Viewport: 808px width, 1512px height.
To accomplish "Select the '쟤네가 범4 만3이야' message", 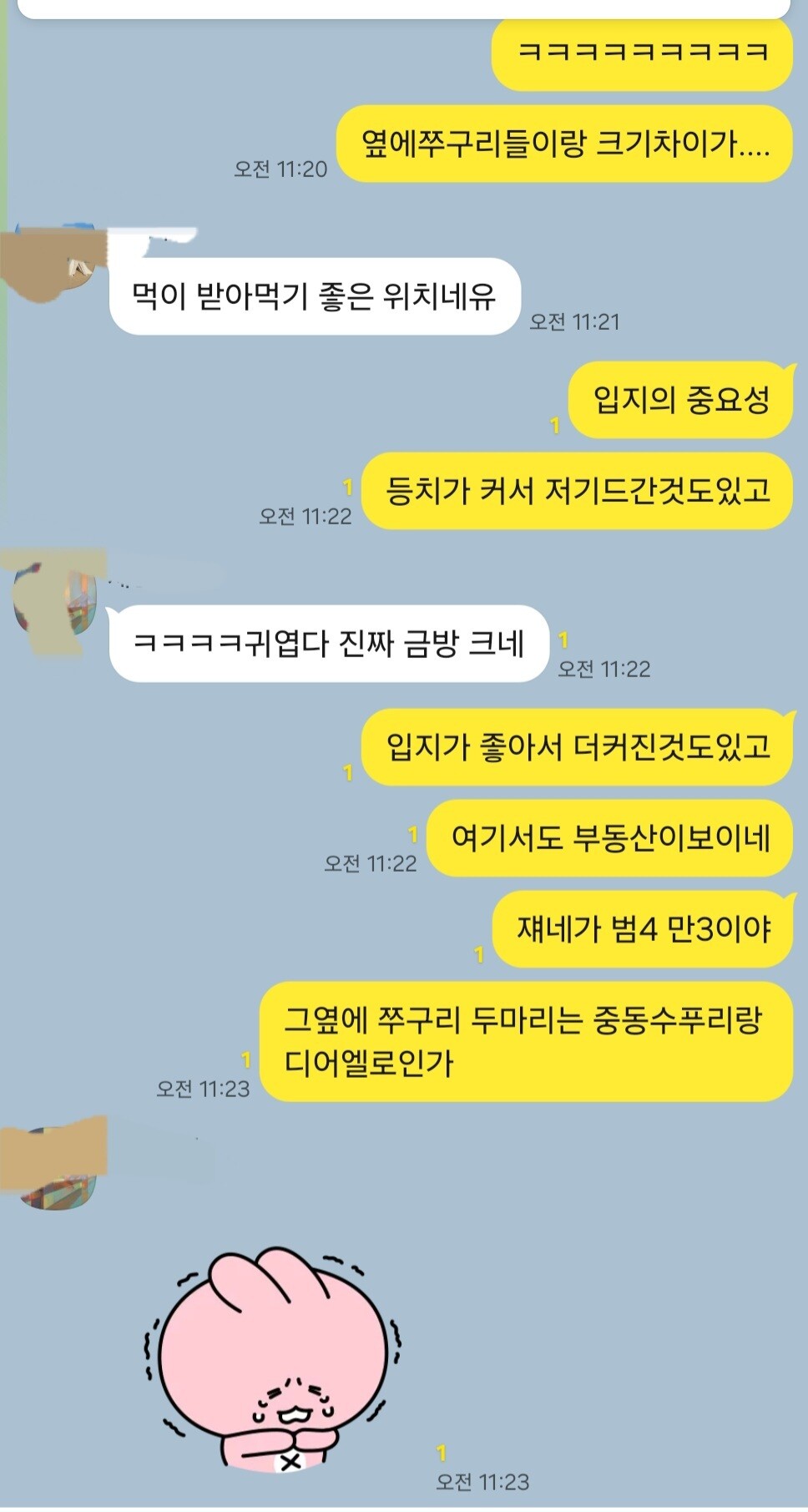I will (643, 929).
